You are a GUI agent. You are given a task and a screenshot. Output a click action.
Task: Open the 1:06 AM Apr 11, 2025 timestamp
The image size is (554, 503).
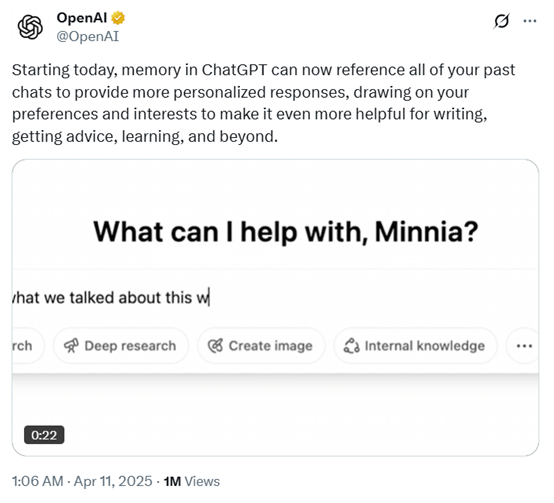[82, 481]
